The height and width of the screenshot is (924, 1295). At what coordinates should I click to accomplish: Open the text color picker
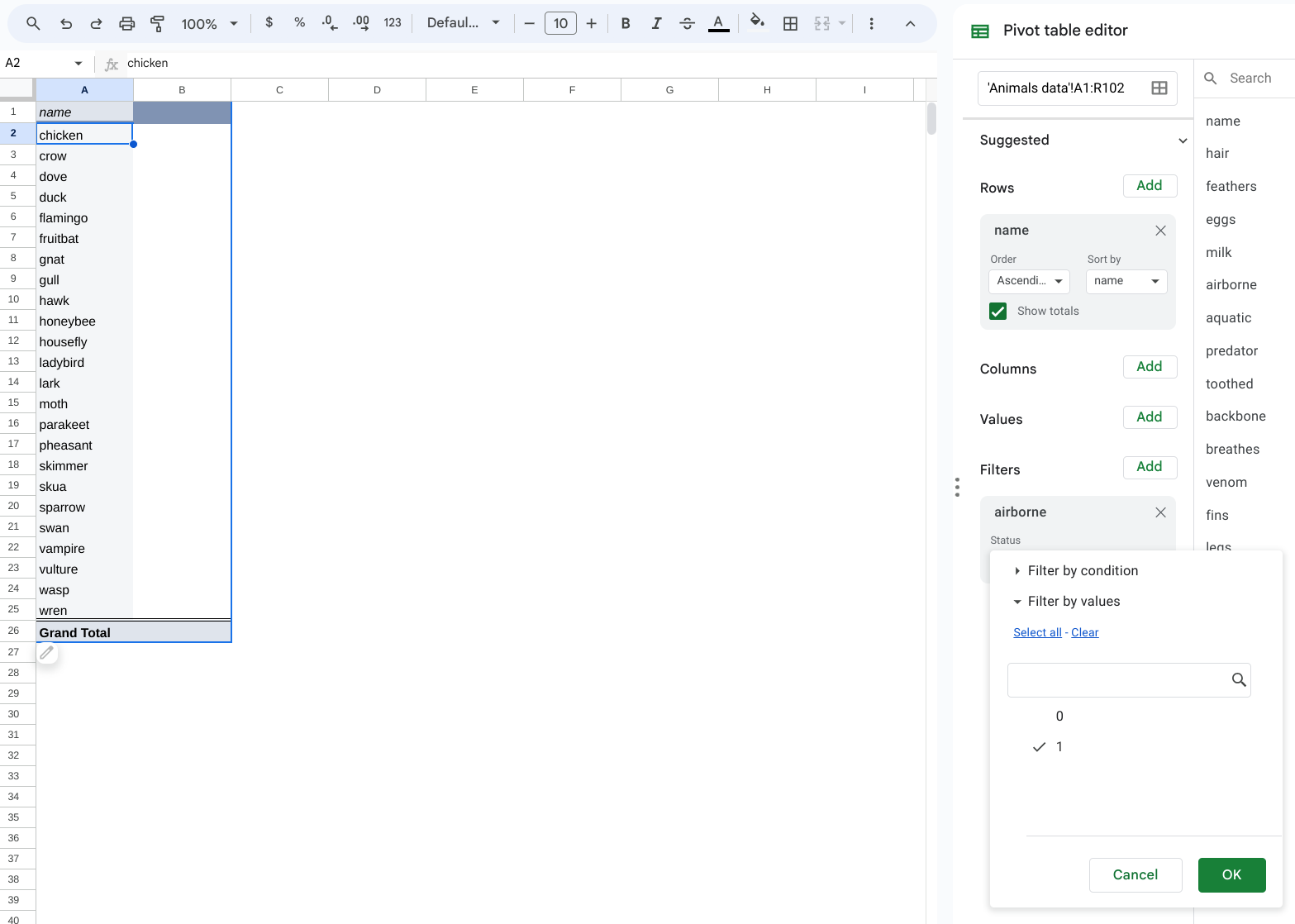pyautogui.click(x=718, y=24)
